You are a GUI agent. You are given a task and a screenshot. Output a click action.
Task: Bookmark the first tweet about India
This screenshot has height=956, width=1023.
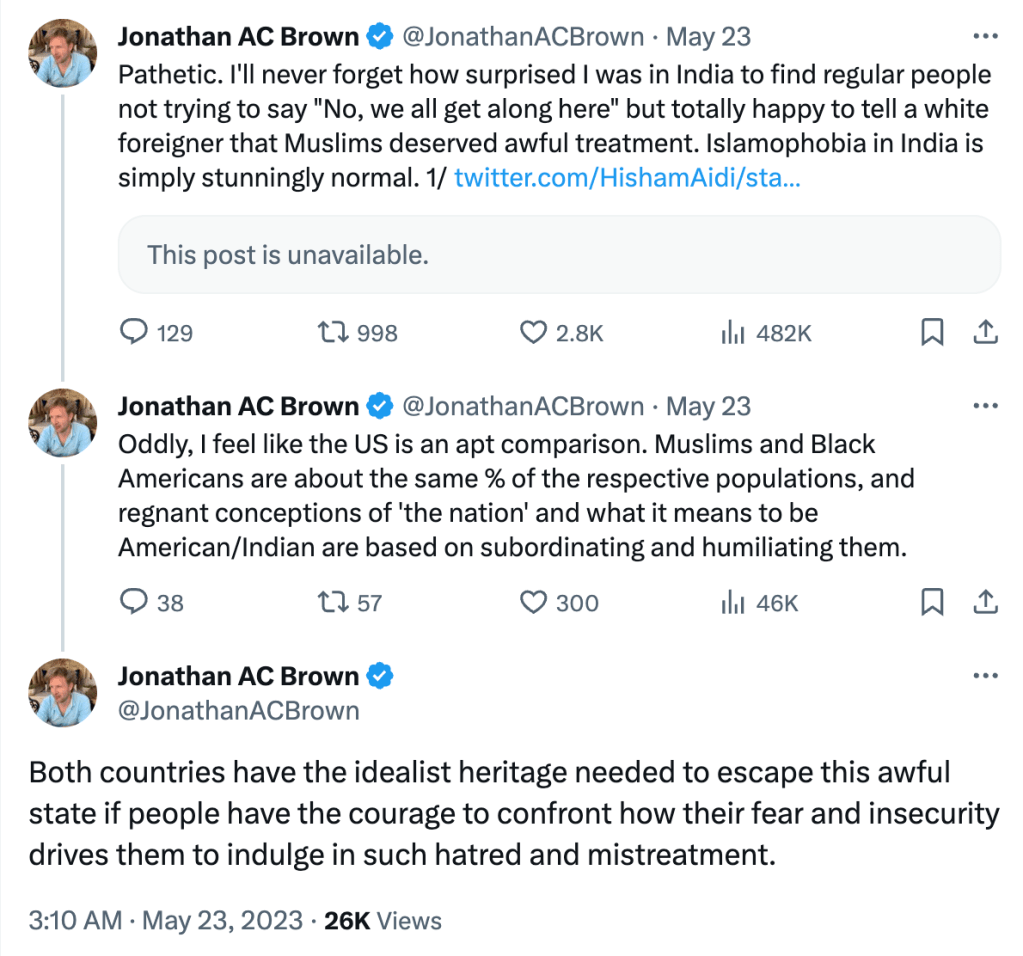click(x=932, y=332)
